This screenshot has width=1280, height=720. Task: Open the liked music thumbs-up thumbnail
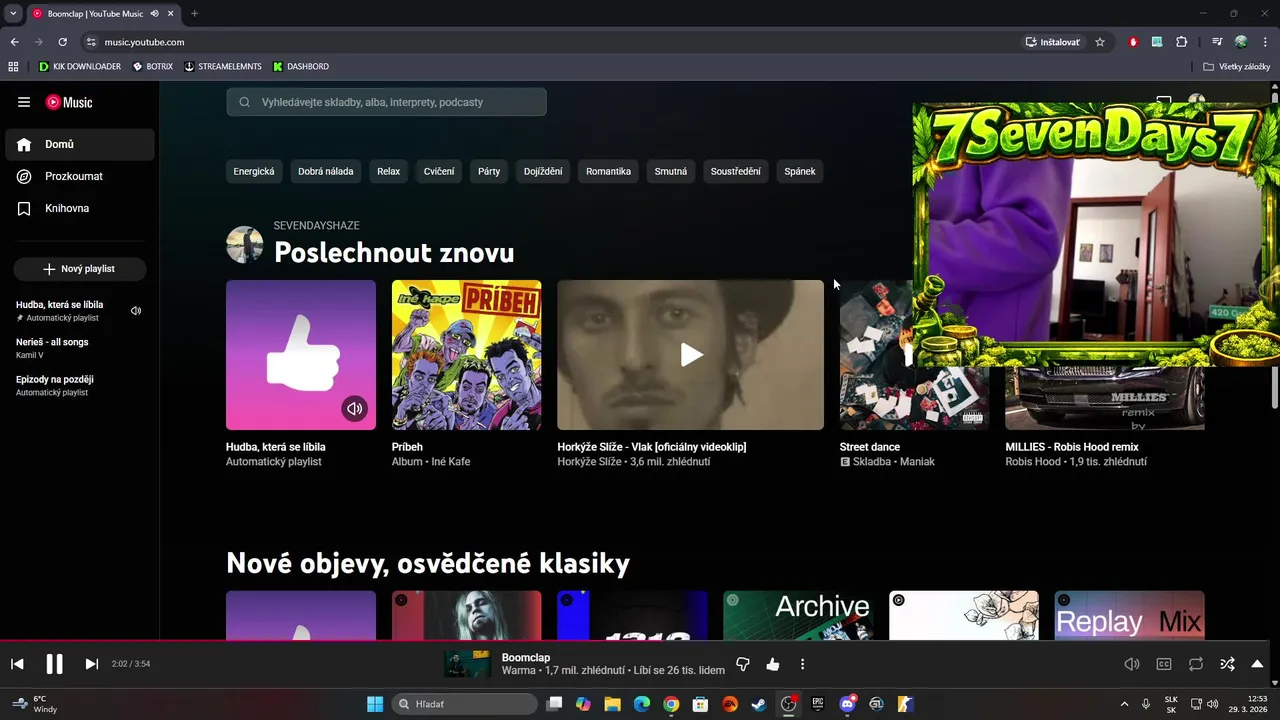[x=301, y=355]
